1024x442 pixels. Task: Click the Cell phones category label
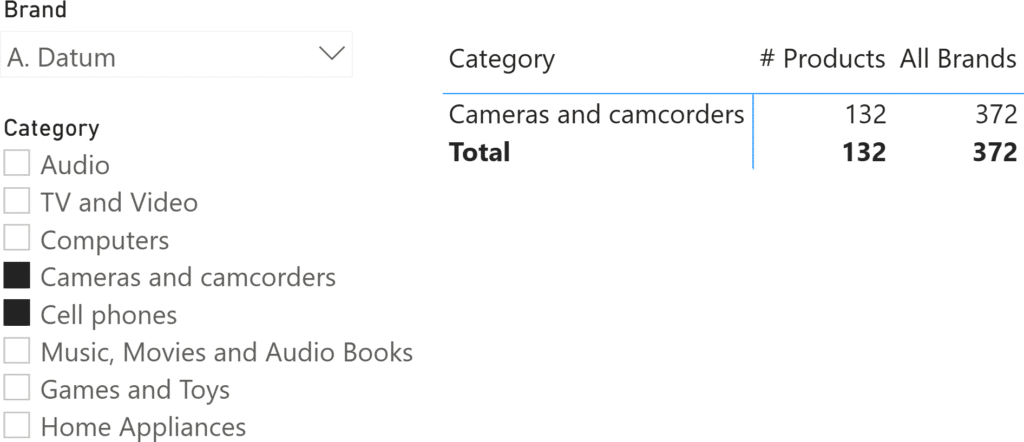[x=108, y=315]
